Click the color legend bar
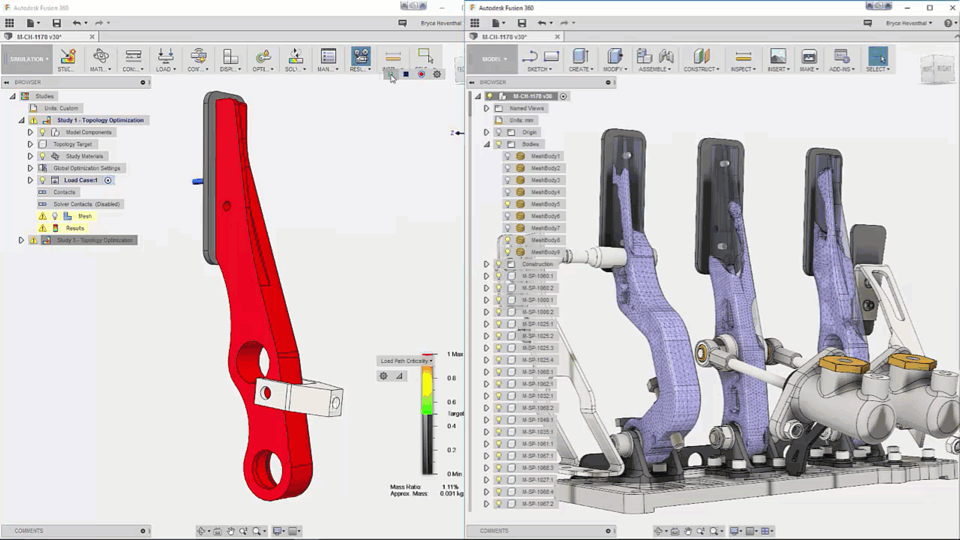 (427, 415)
